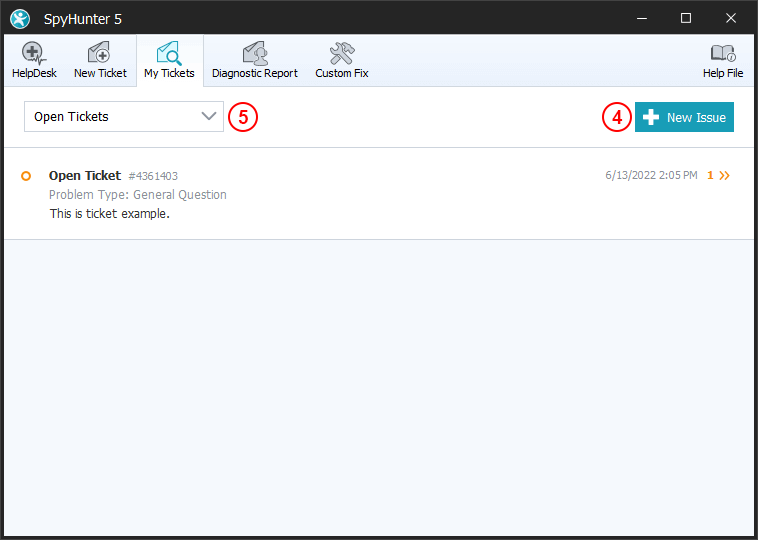Go to the Diagnostic Report tab label

pyautogui.click(x=254, y=74)
